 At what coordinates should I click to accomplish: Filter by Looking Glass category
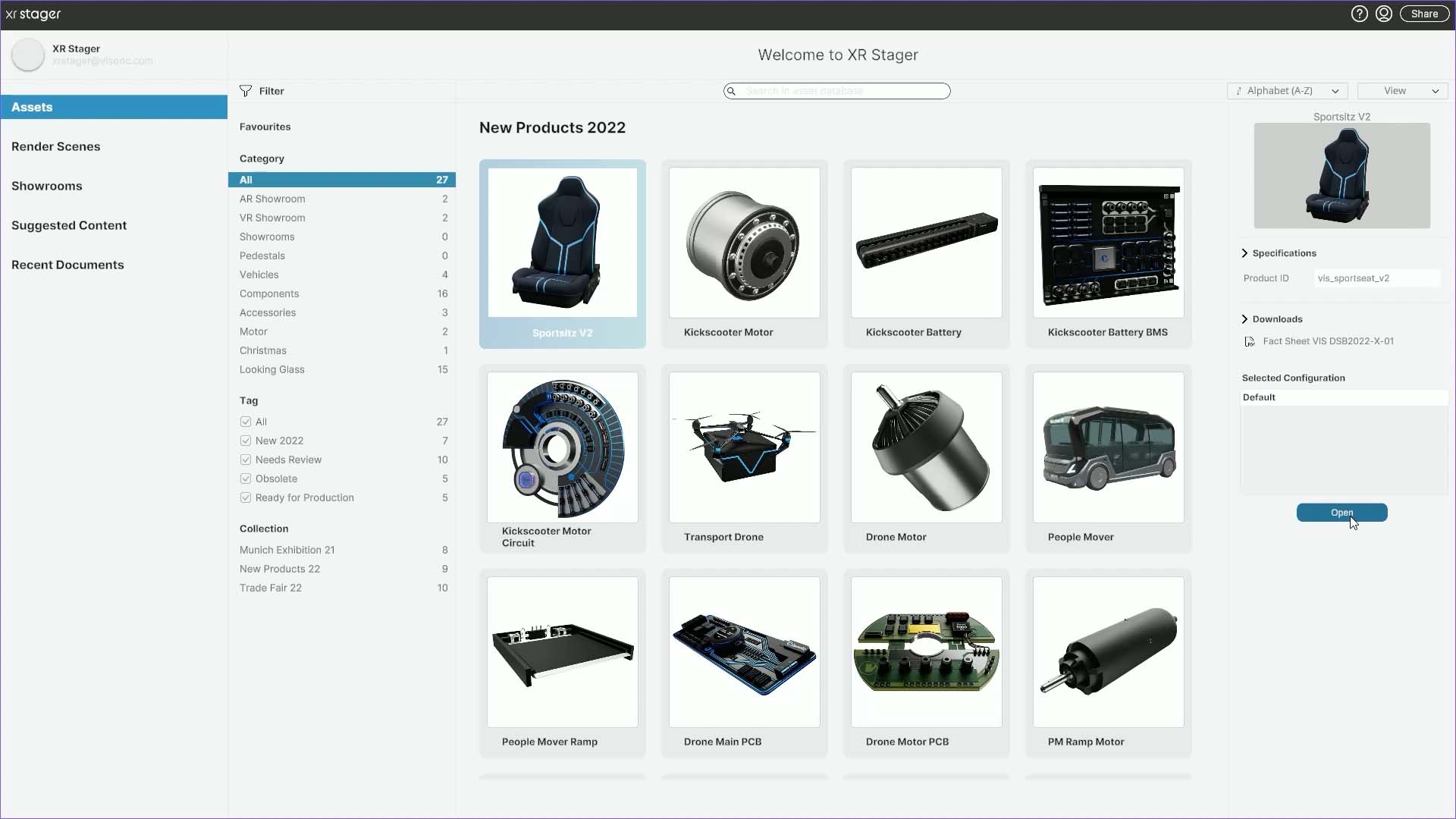coord(344,369)
